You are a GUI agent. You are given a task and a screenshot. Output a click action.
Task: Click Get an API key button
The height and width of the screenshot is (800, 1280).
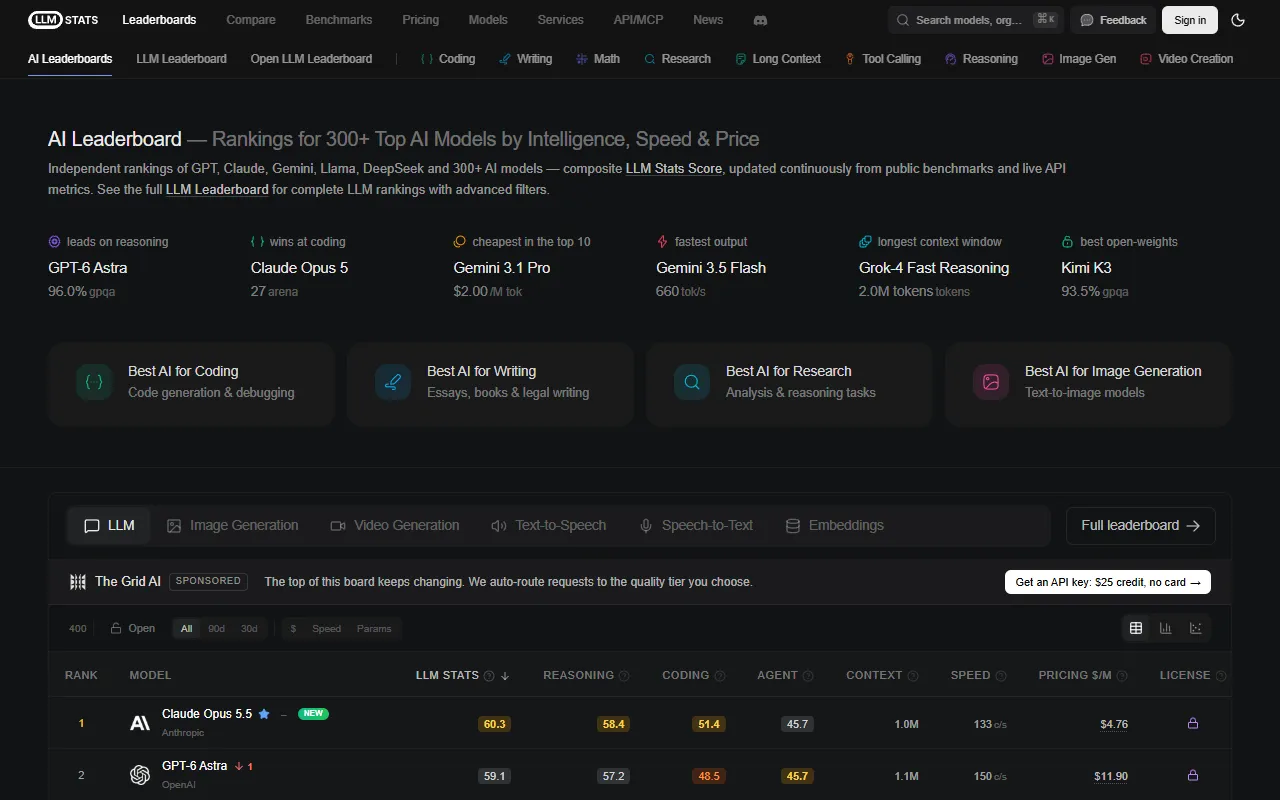[x=1107, y=582]
